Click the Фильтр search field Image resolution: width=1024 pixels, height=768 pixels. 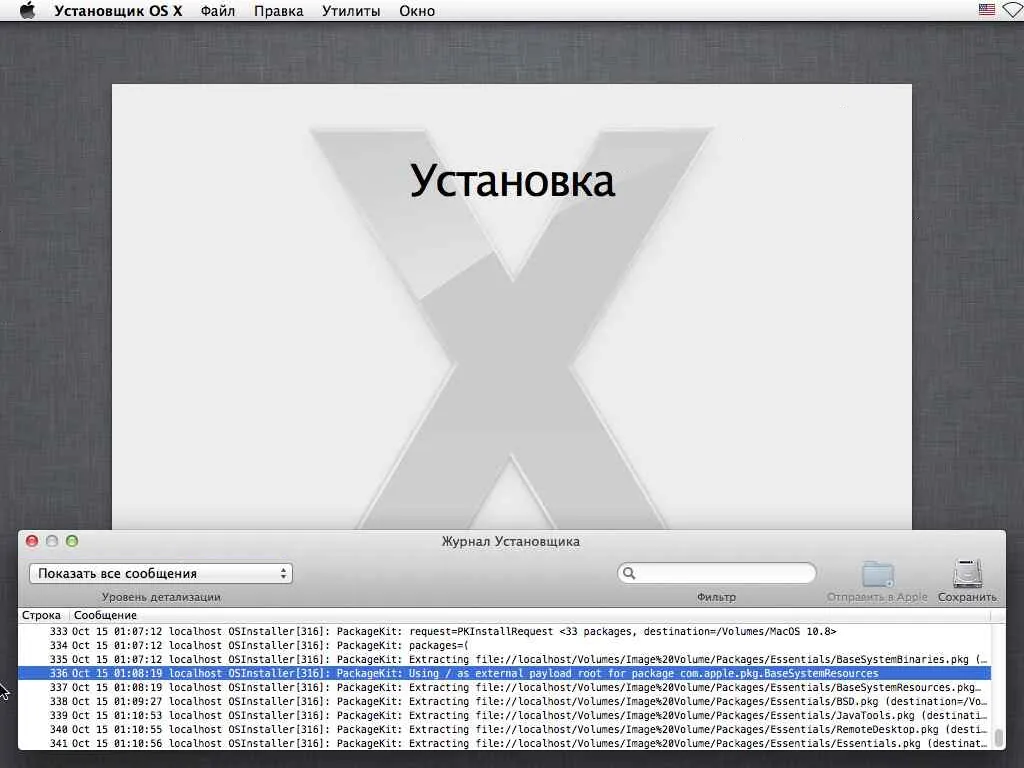[x=716, y=573]
